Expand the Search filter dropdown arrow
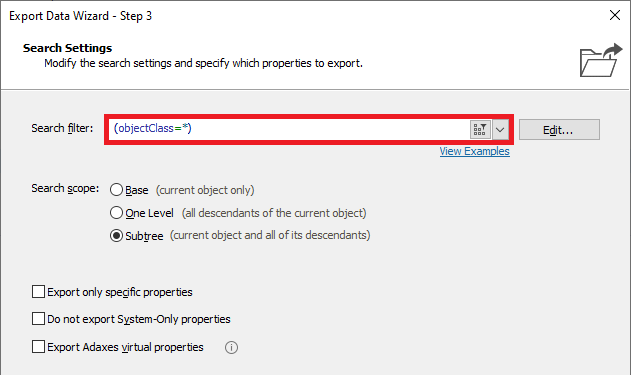The width and height of the screenshot is (631, 375). [x=500, y=130]
